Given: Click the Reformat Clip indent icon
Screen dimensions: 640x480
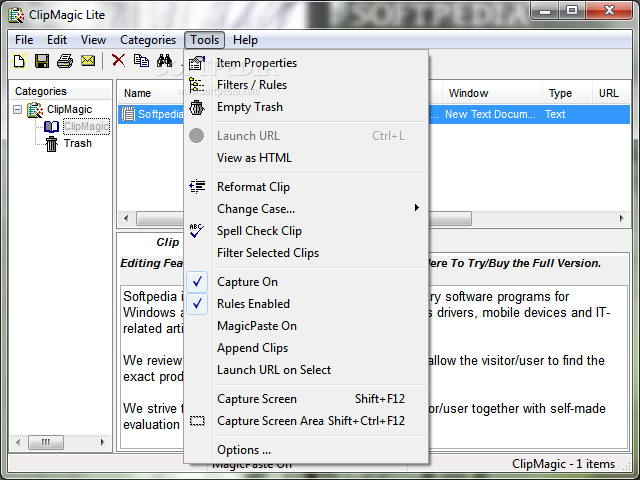Looking at the screenshot, I should tap(197, 187).
